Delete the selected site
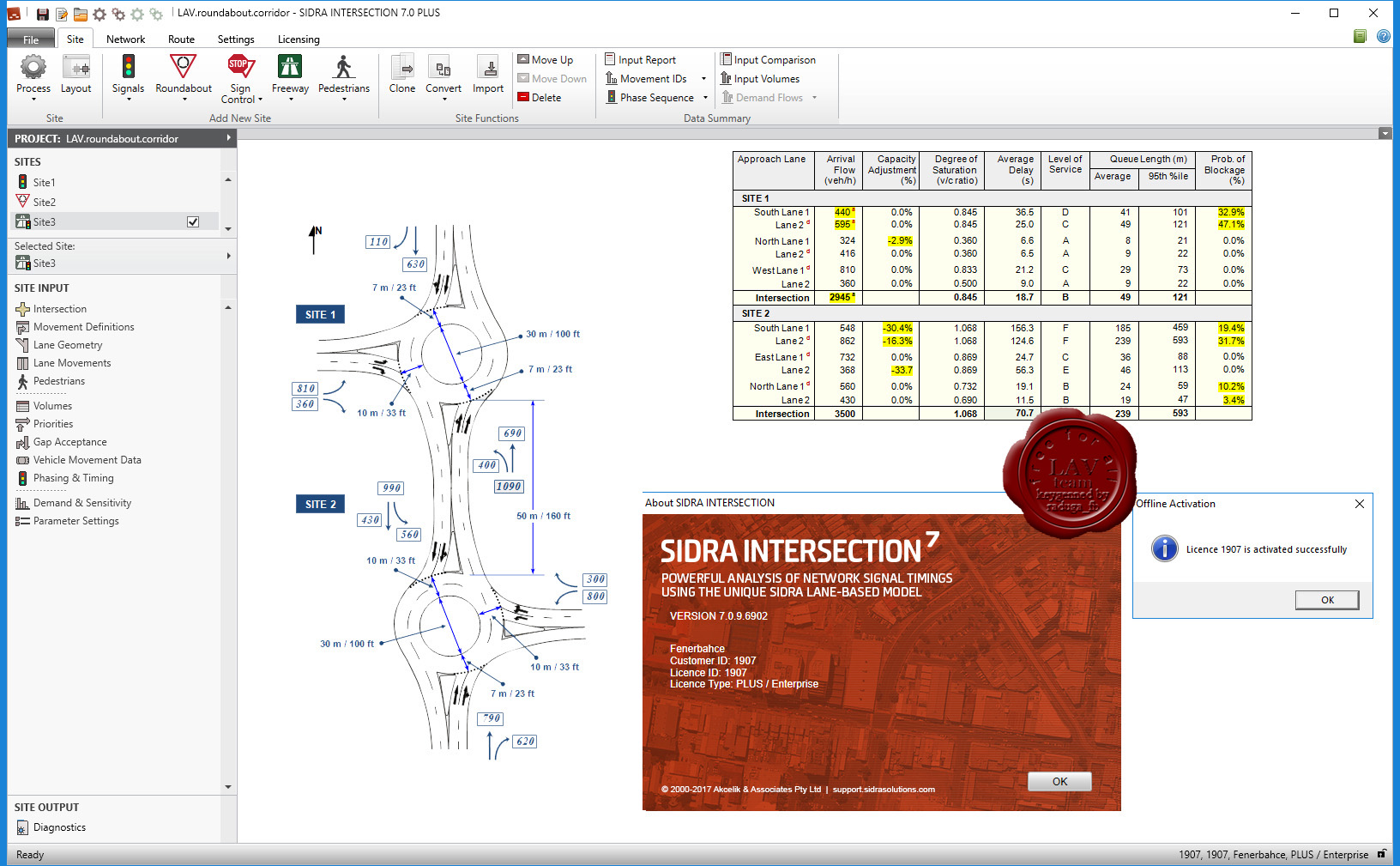Viewport: 1400px width, 866px height. pyautogui.click(x=539, y=98)
